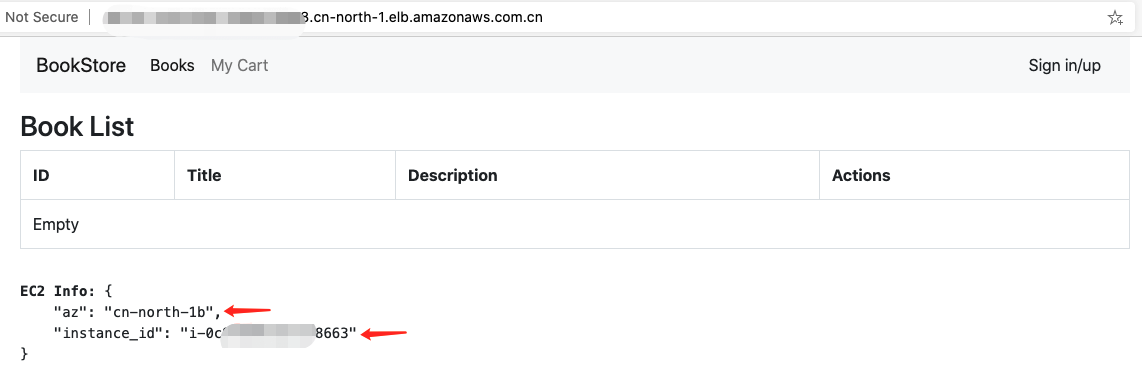This screenshot has height=367, width=1142.
Task: Go to the Books nav item
Action: click(172, 66)
